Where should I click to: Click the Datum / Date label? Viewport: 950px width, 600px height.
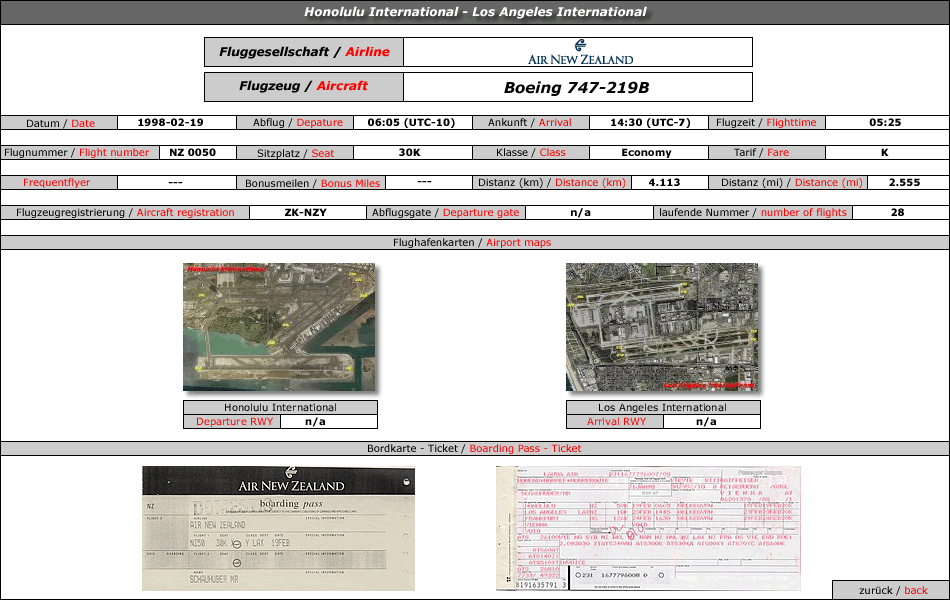pyautogui.click(x=59, y=123)
